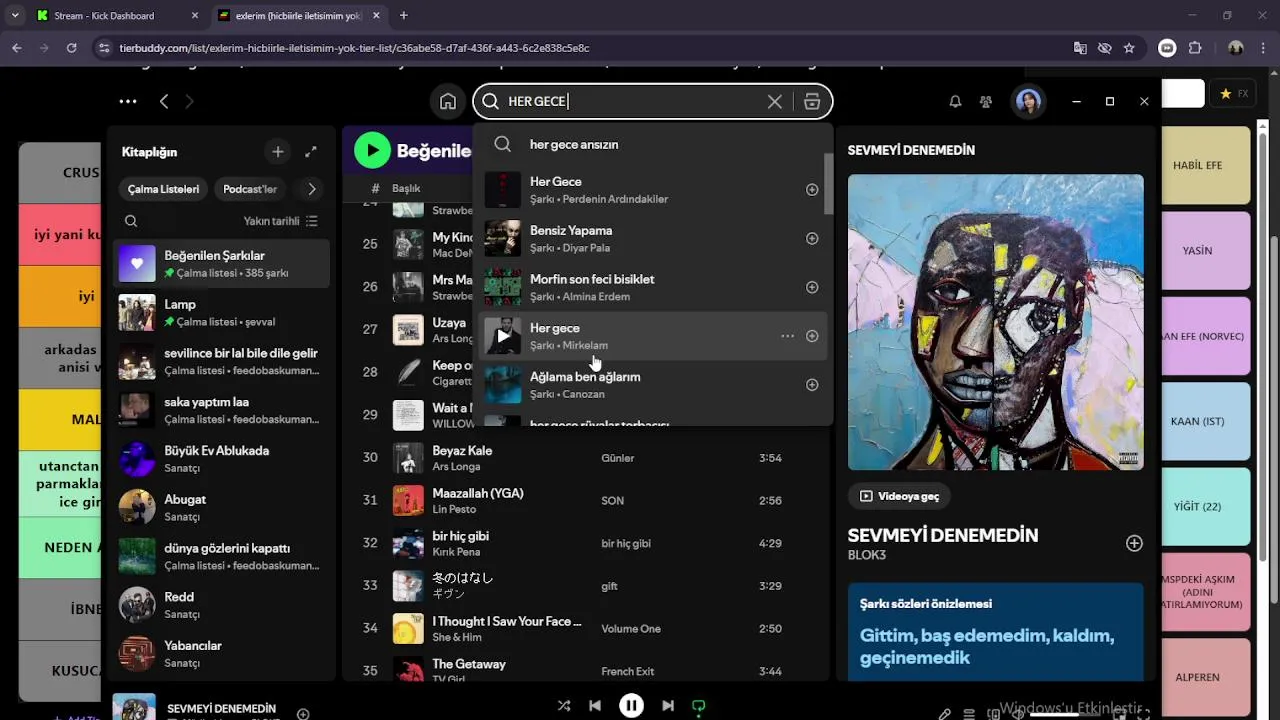
Task: Open Spotify three-dots main menu
Action: coord(128,101)
